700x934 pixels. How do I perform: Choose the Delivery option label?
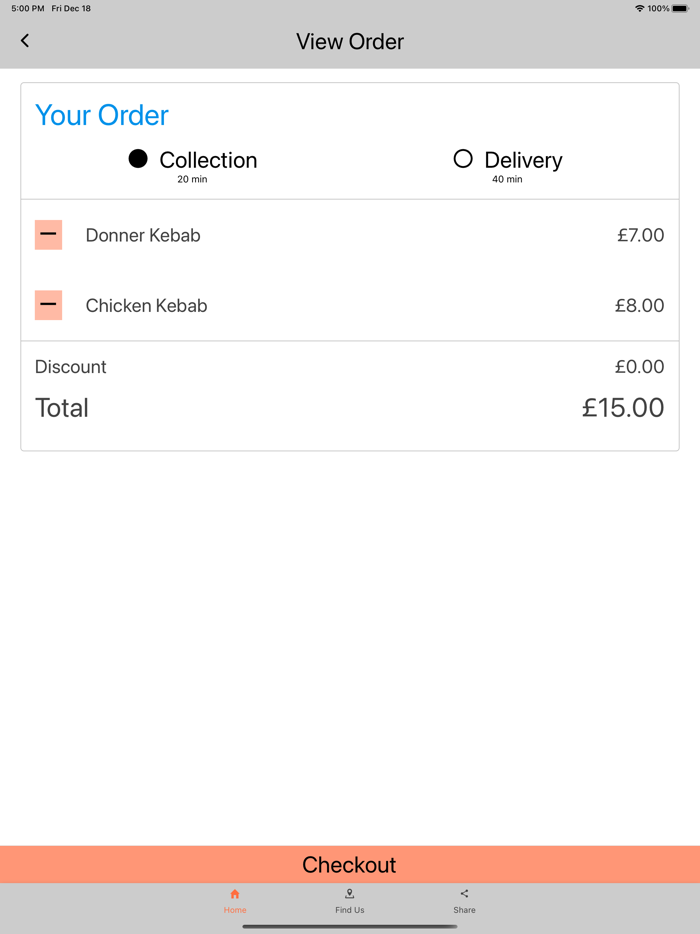point(523,160)
